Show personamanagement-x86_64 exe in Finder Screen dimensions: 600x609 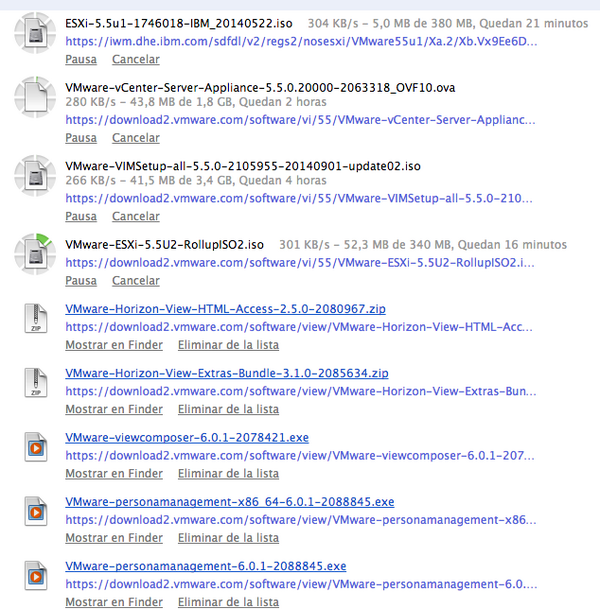(x=114, y=538)
